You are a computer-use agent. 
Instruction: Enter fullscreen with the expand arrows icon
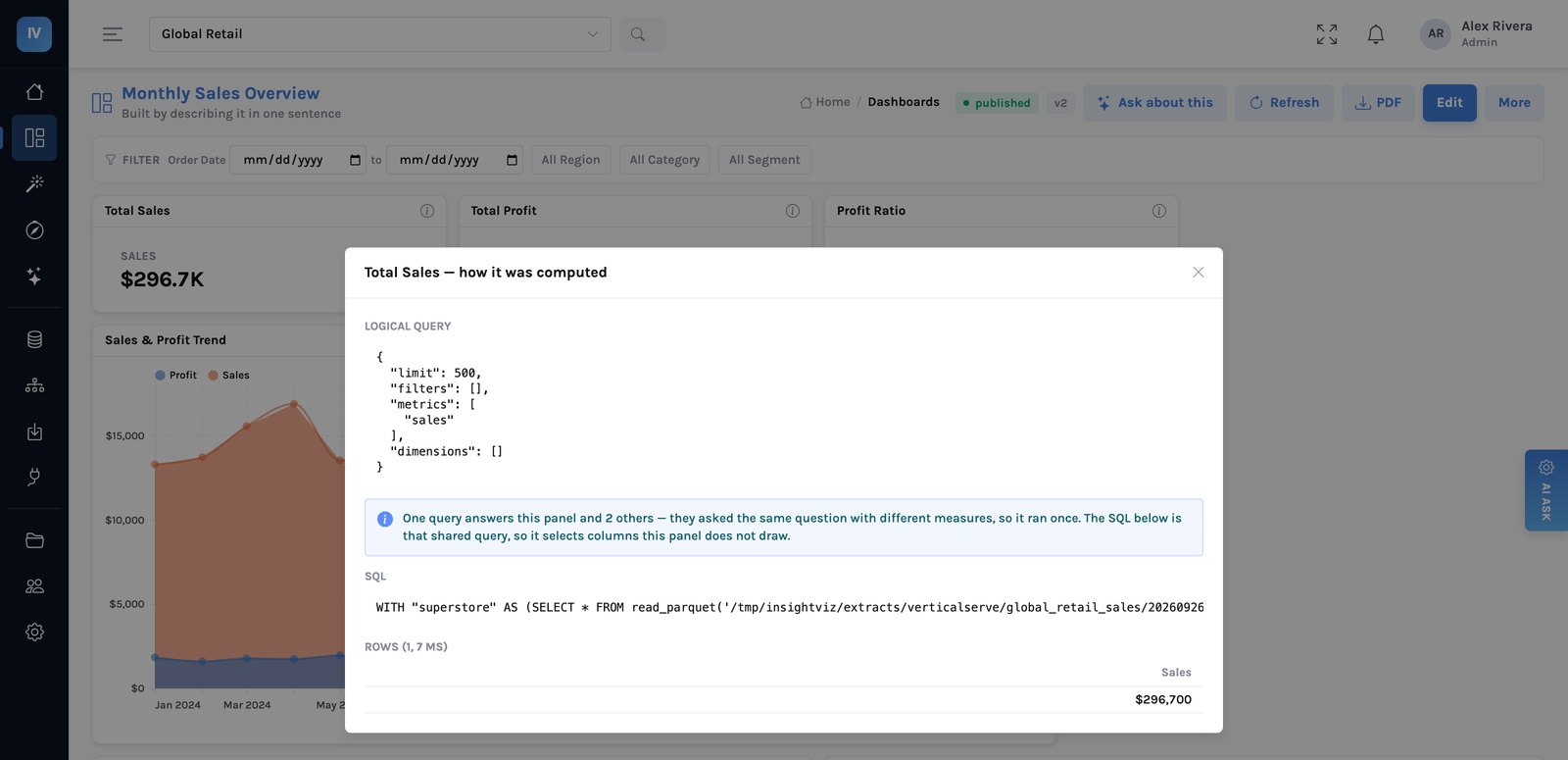point(1327,34)
